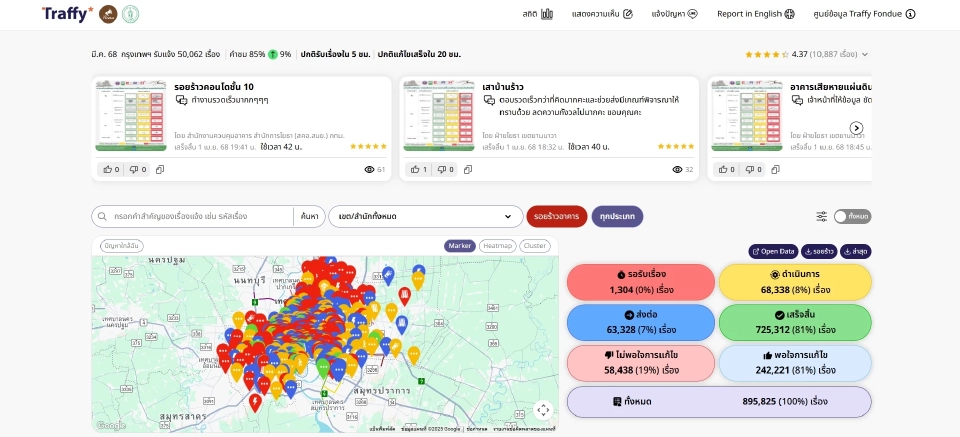Click thumbs-down on the first feedback card
Viewport: 960px width, 437px height.
tap(135, 170)
